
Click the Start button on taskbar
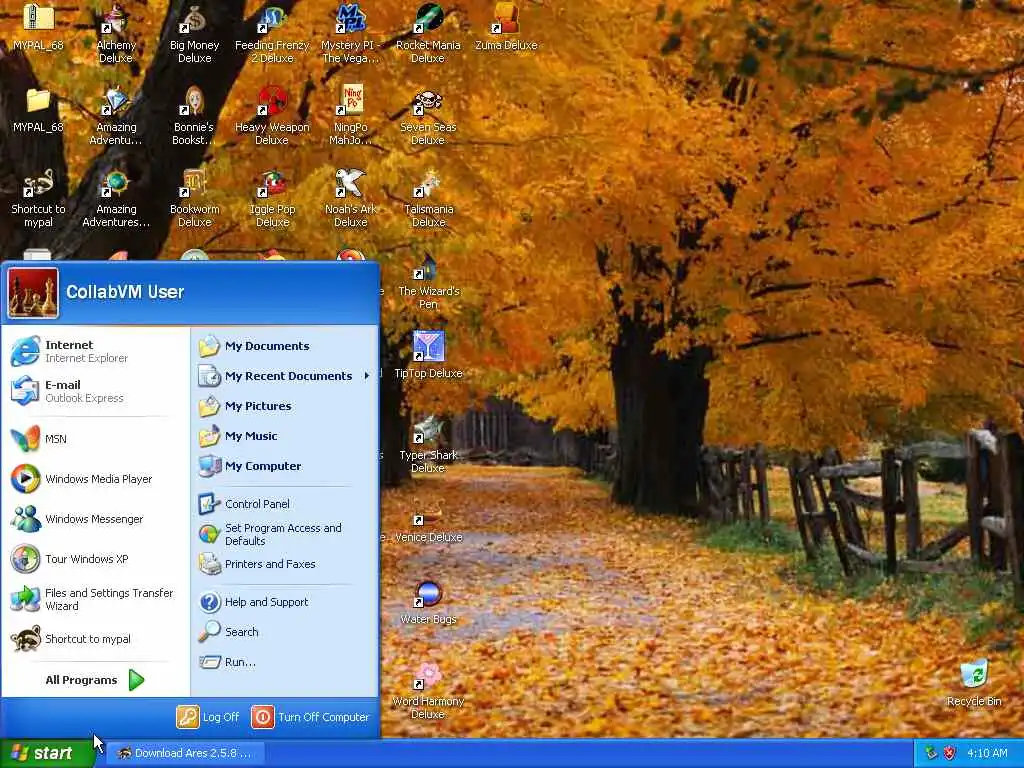[x=47, y=753]
